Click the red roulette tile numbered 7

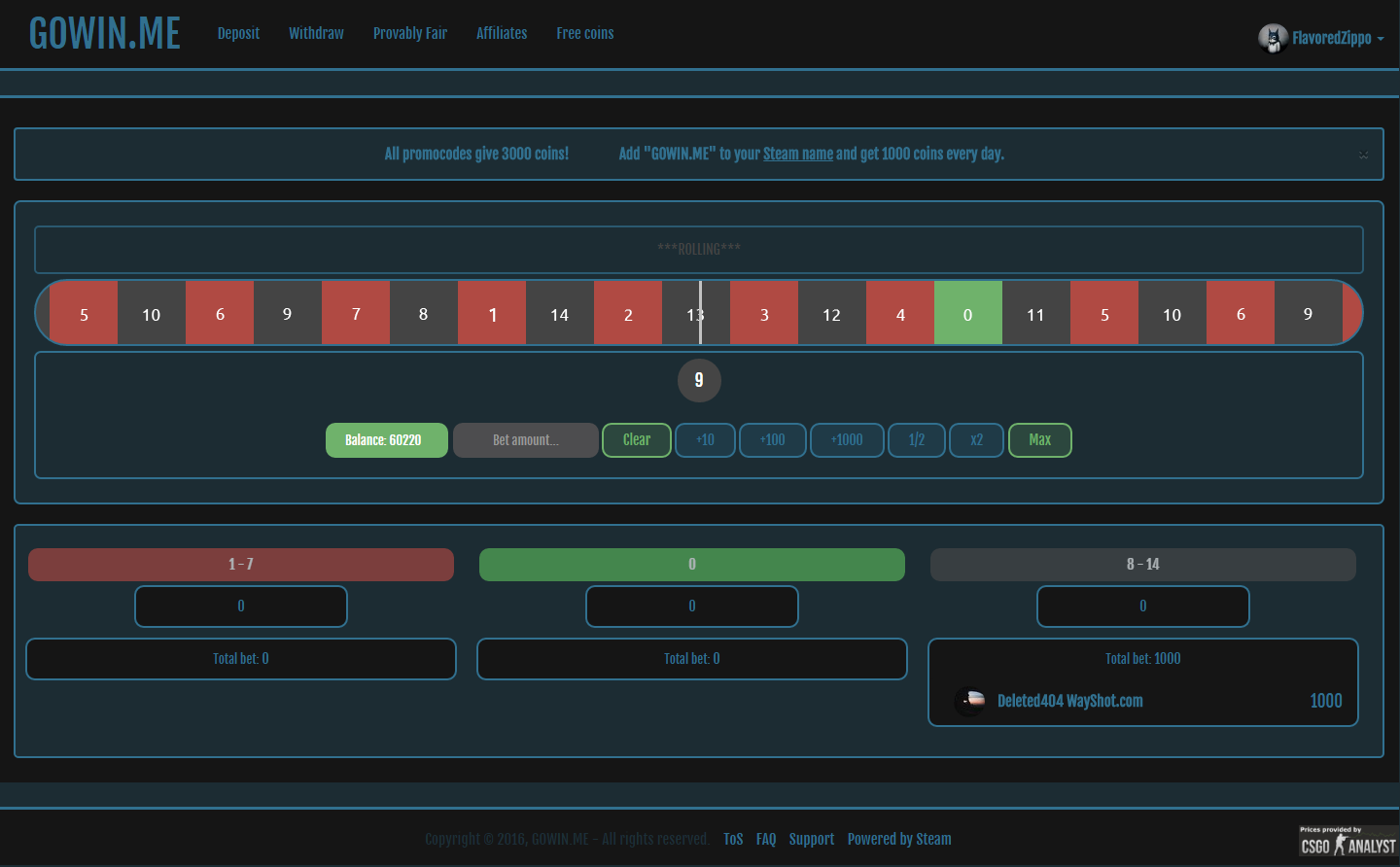(x=356, y=313)
